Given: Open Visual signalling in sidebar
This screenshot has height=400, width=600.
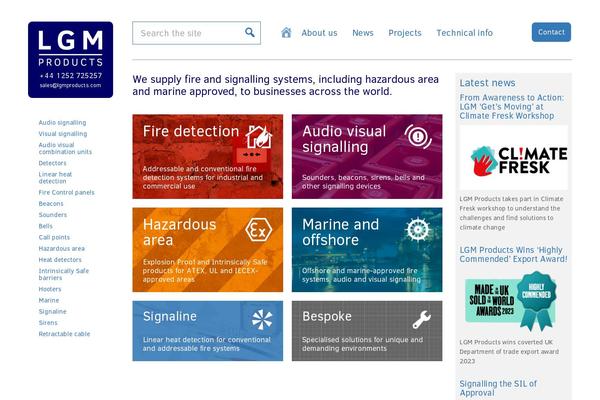Looking at the screenshot, I should 63,134.
